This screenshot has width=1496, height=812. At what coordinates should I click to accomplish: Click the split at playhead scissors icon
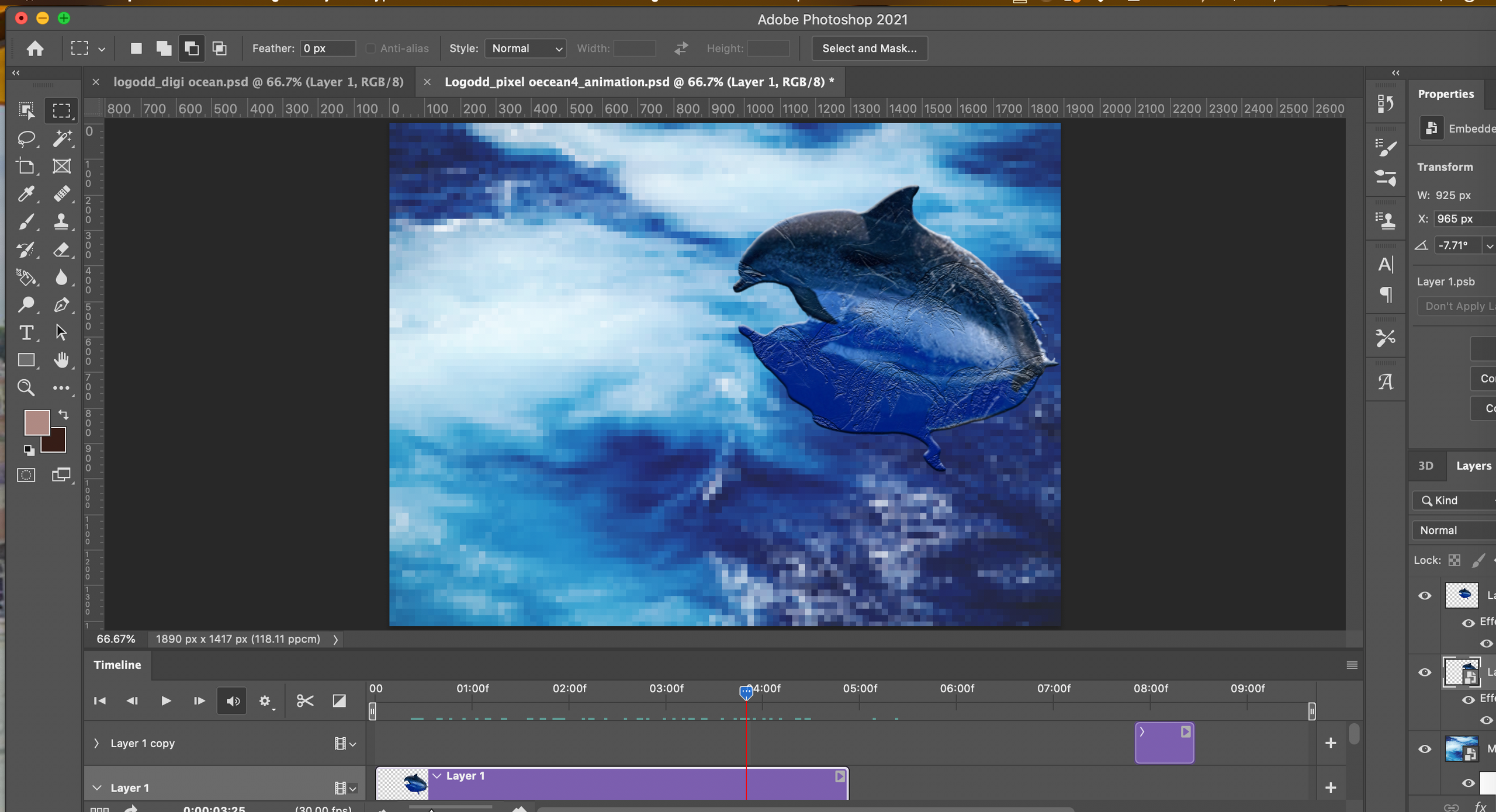[x=305, y=701]
